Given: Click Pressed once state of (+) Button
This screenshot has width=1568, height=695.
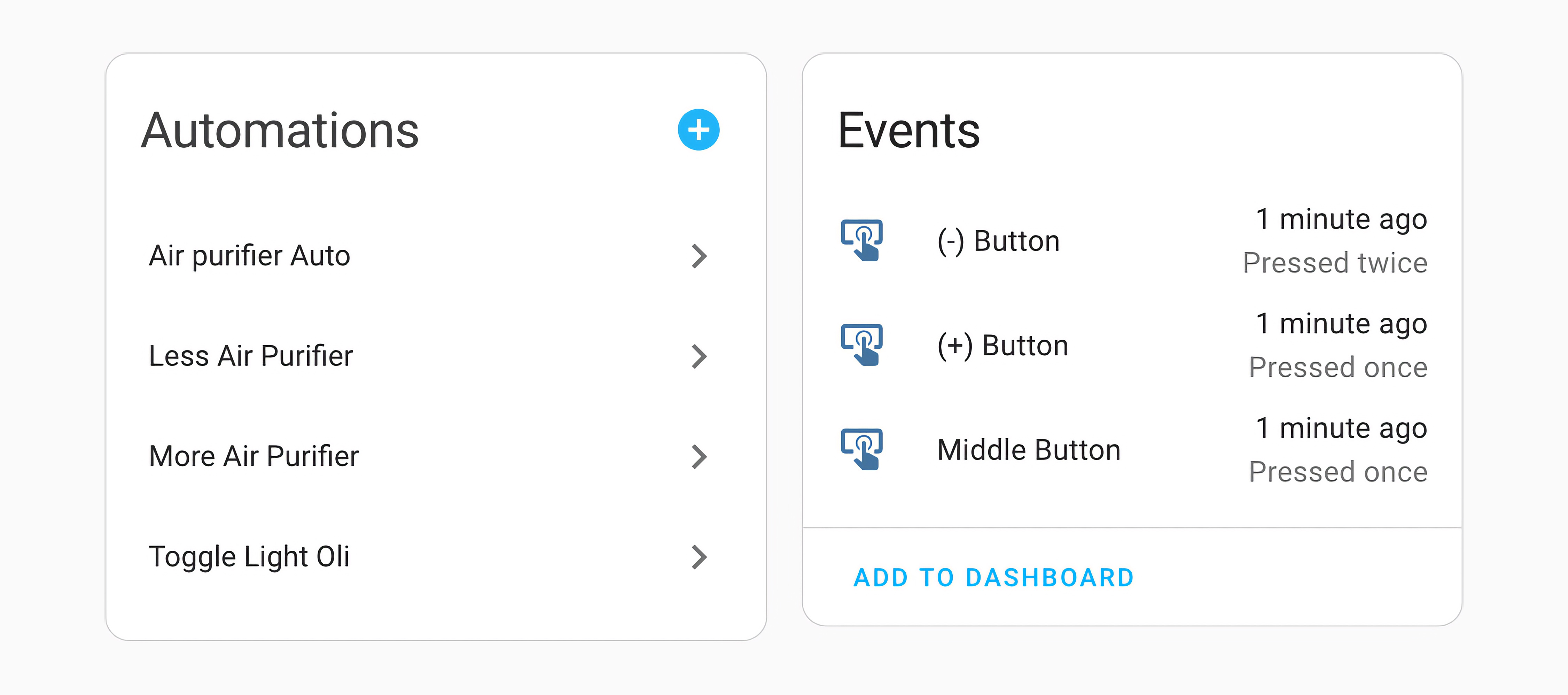Looking at the screenshot, I should 1338,368.
